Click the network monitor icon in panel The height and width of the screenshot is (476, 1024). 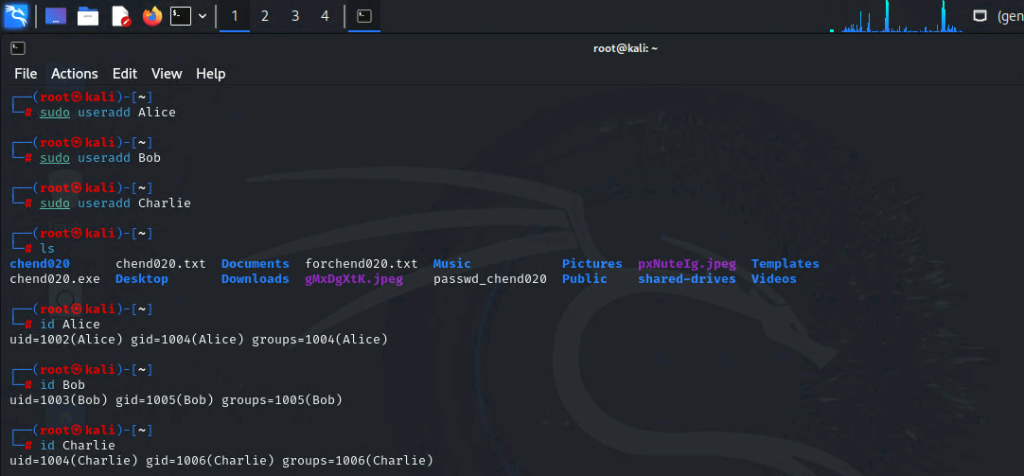[x=980, y=16]
